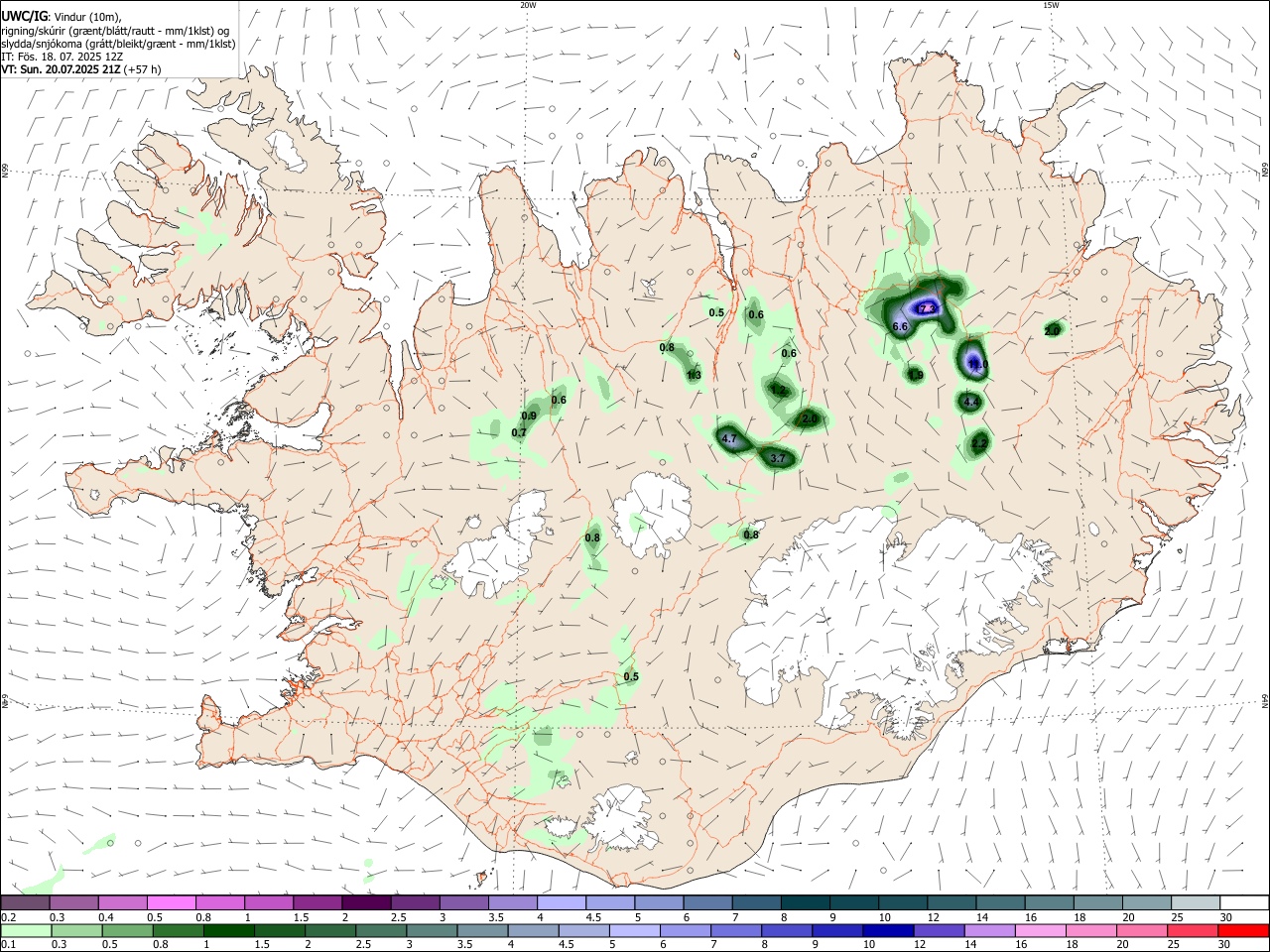Pick the pale green 0.1–0.3 rain swatch

pyautogui.click(x=27, y=930)
